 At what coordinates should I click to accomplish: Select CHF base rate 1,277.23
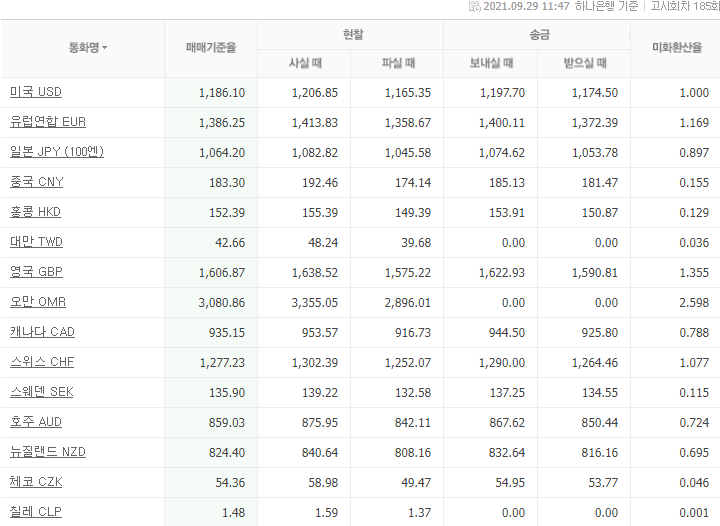point(222,363)
